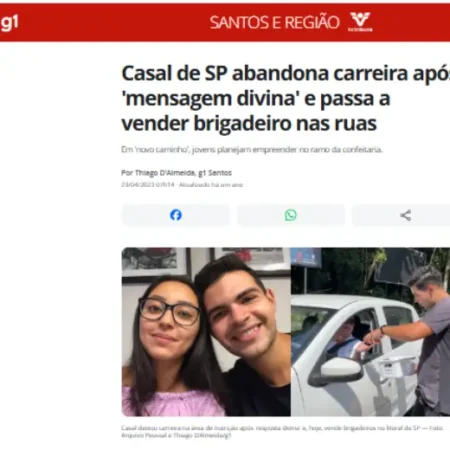This screenshot has height=450, width=450.
Task: Go to the Santos e Região section
Action: click(274, 23)
